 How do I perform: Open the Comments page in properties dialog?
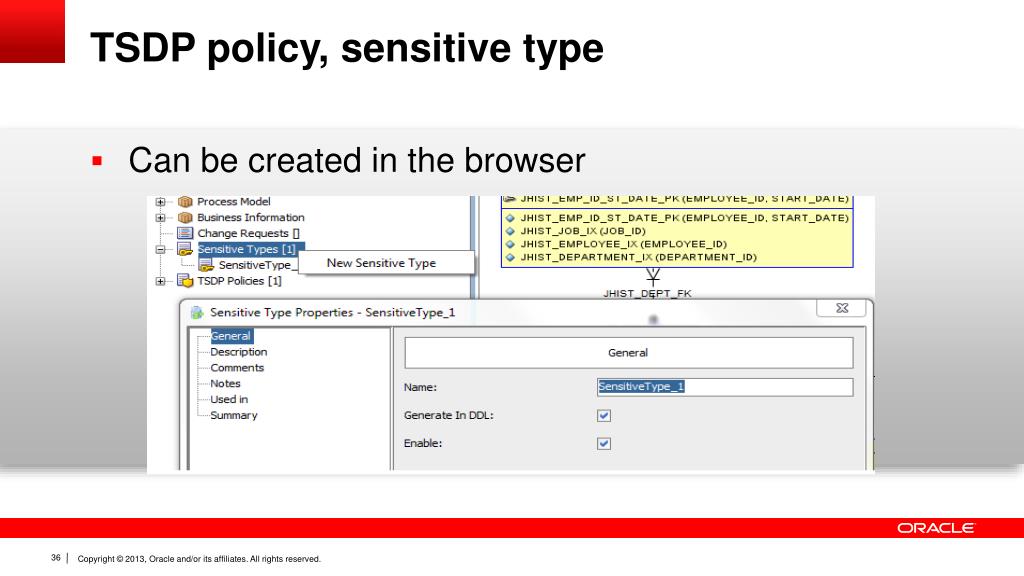(x=237, y=368)
